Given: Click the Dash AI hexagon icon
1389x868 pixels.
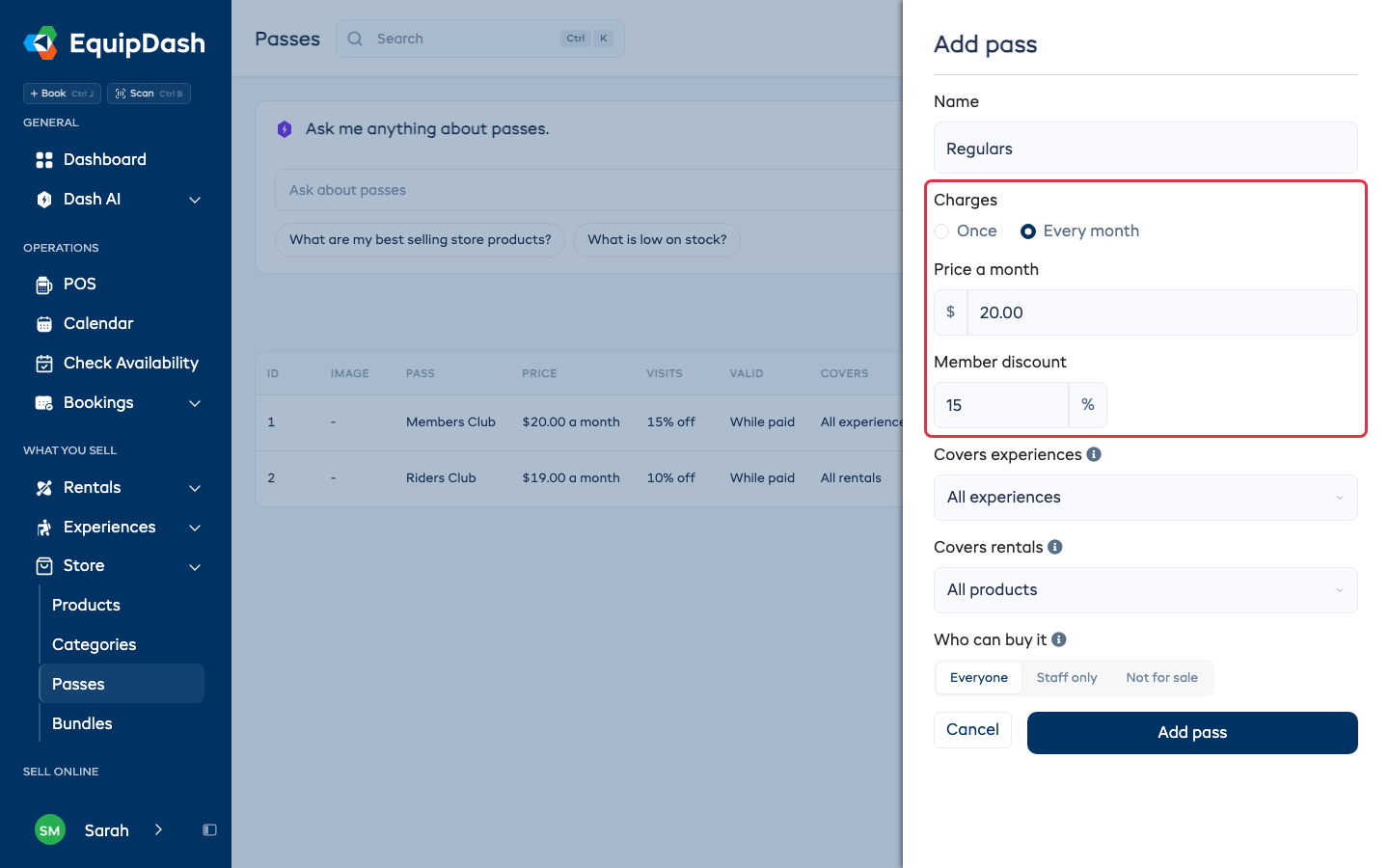Looking at the screenshot, I should (44, 200).
